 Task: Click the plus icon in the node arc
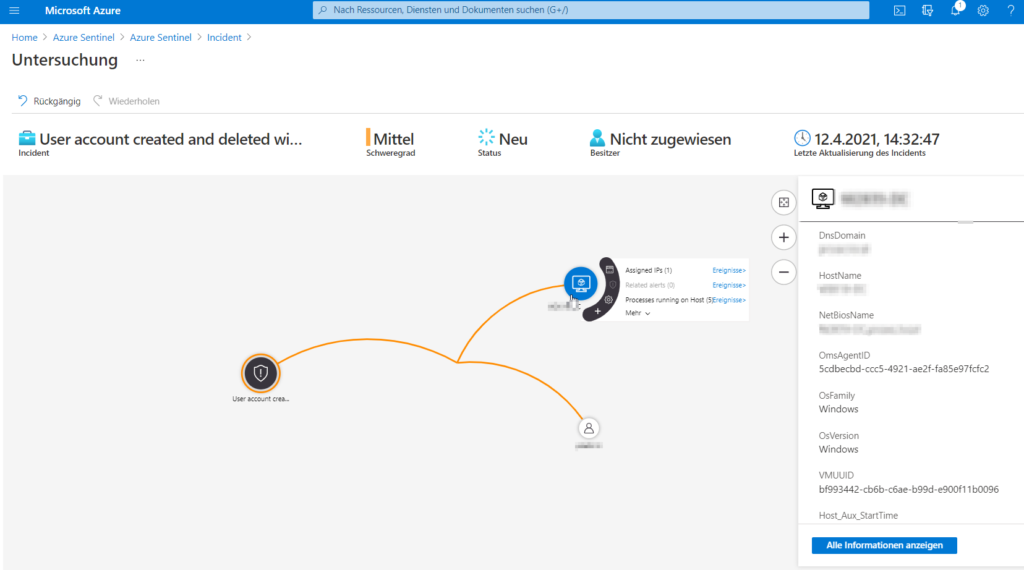pos(598,311)
